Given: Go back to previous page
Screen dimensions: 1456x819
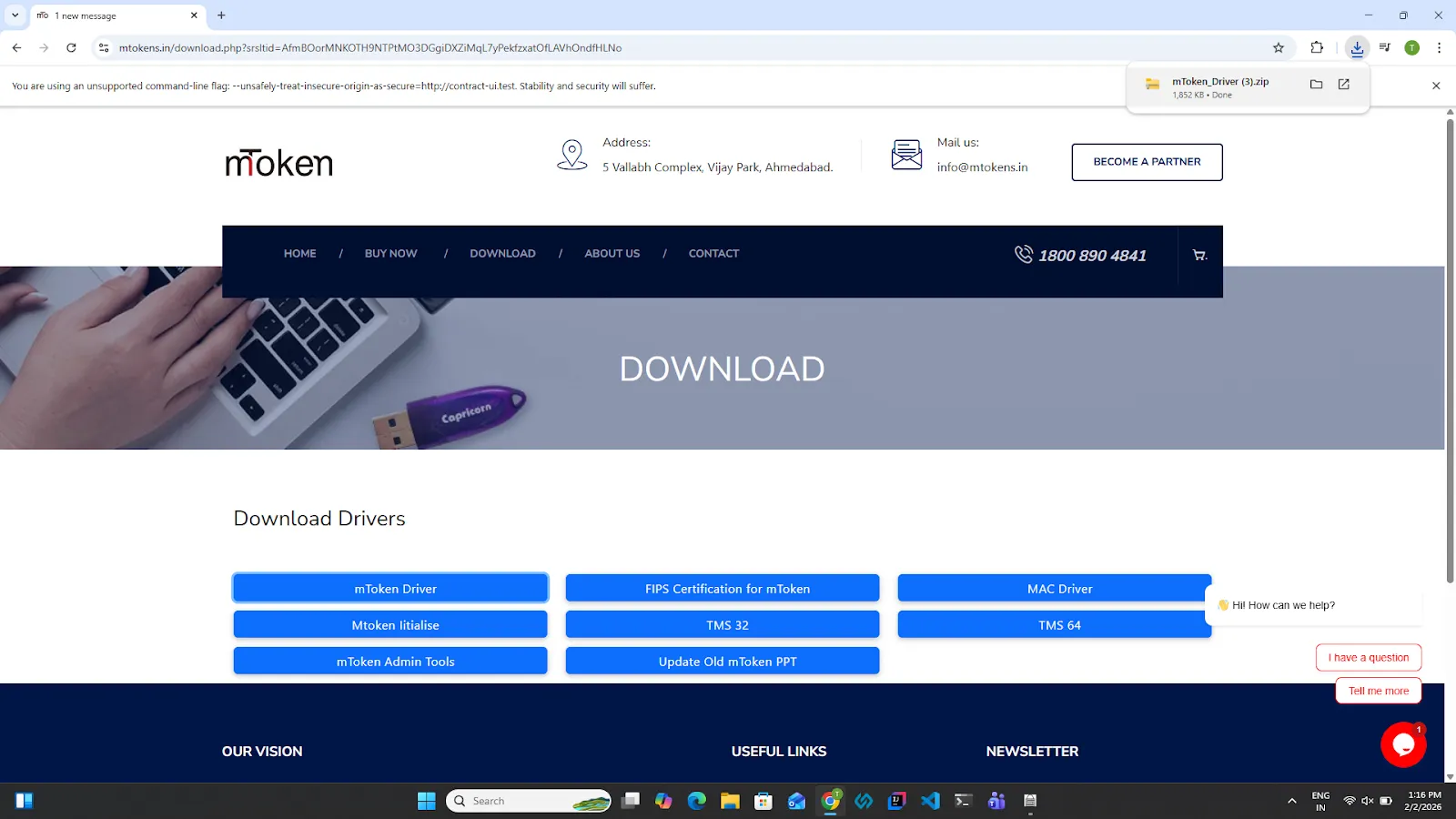Looking at the screenshot, I should click(x=16, y=47).
